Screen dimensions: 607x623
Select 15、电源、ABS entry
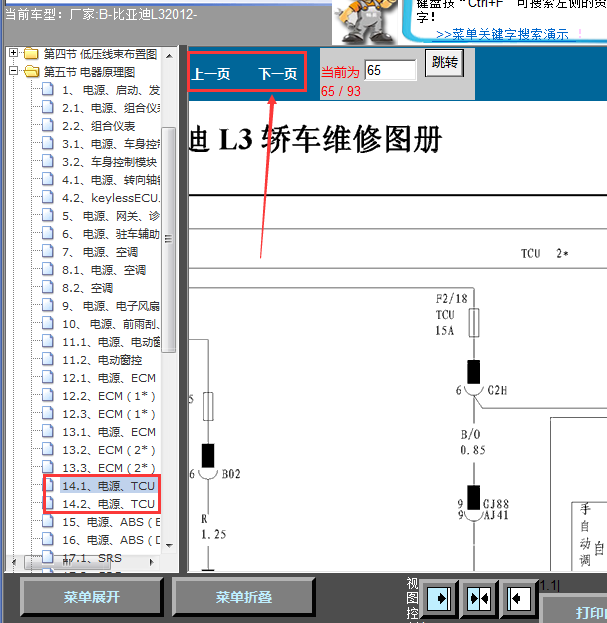[111, 522]
